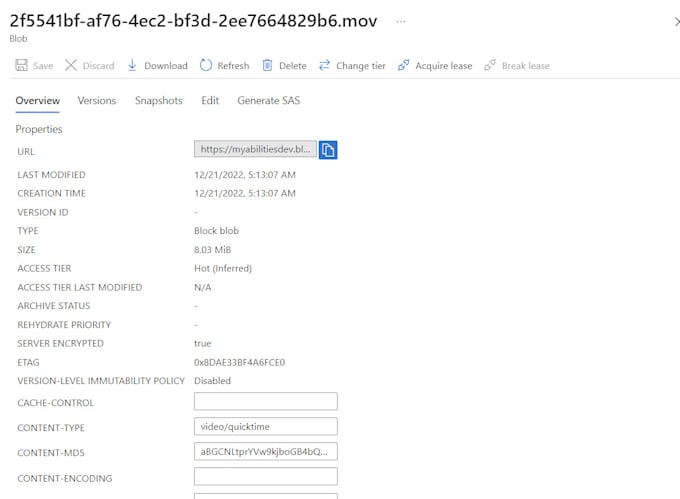Click the Delete button label
This screenshot has height=499, width=680.
point(293,66)
